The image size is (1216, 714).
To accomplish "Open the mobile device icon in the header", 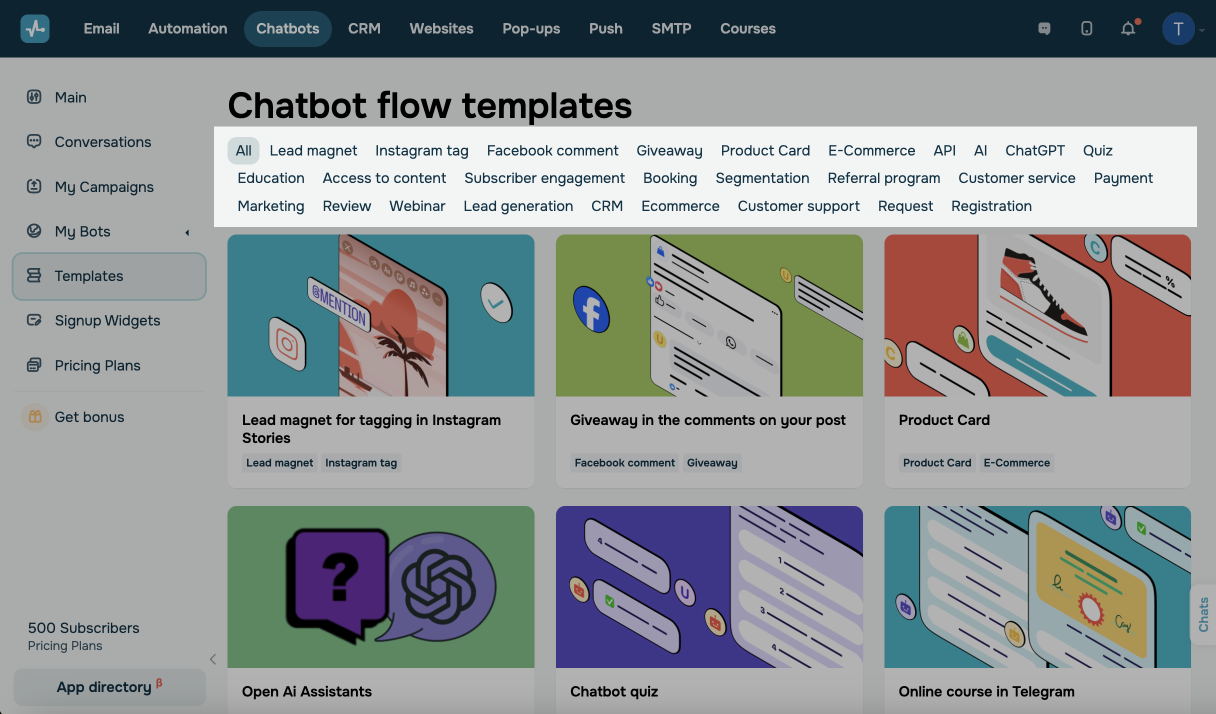I will pyautogui.click(x=1087, y=29).
